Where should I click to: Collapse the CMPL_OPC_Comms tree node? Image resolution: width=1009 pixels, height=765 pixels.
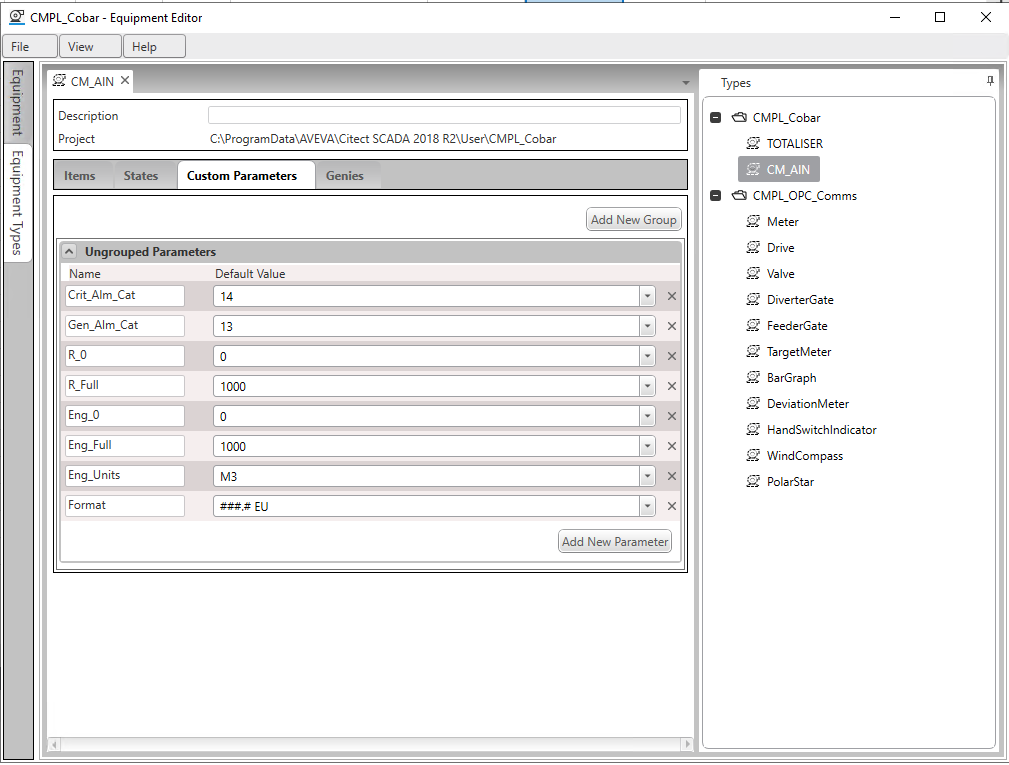click(x=716, y=196)
